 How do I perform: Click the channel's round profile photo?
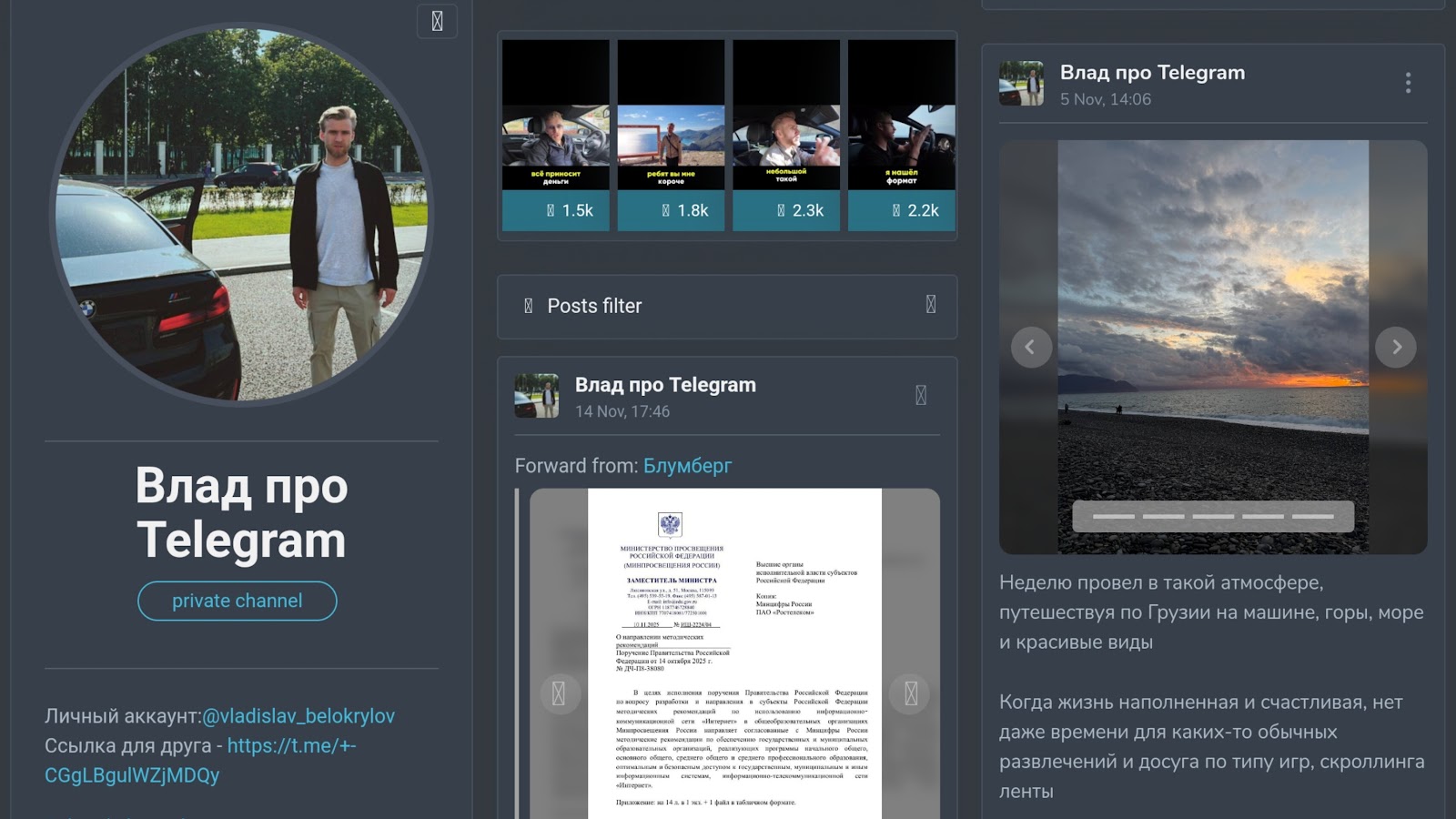[x=241, y=214]
